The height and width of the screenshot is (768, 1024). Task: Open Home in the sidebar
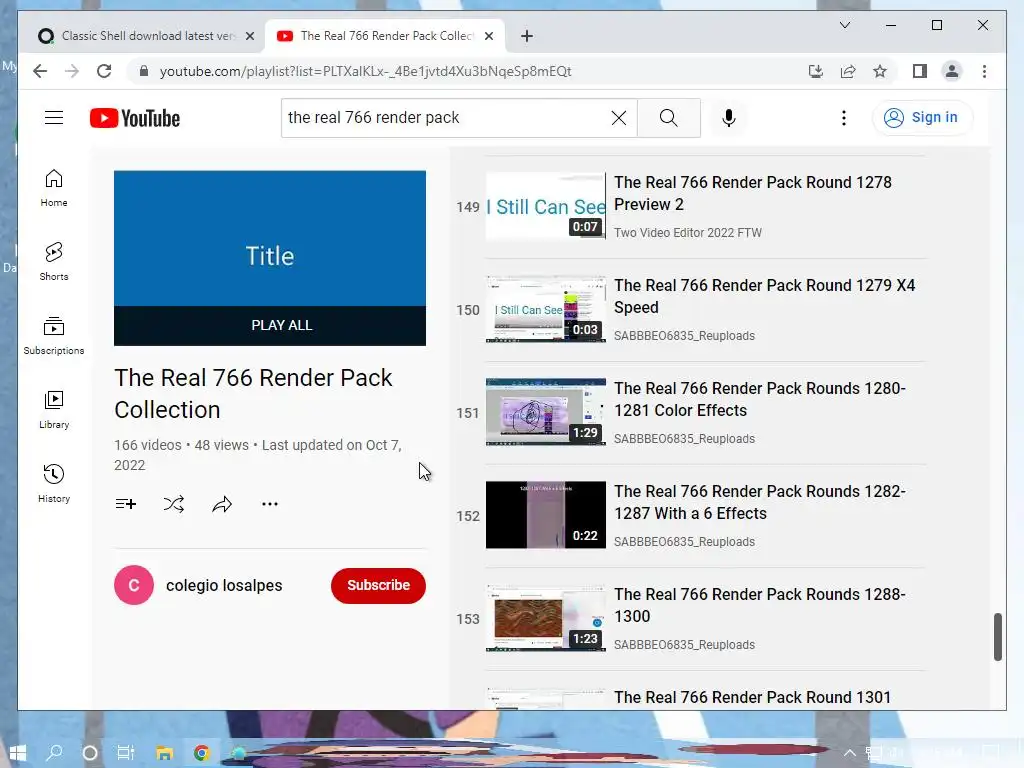(x=54, y=188)
